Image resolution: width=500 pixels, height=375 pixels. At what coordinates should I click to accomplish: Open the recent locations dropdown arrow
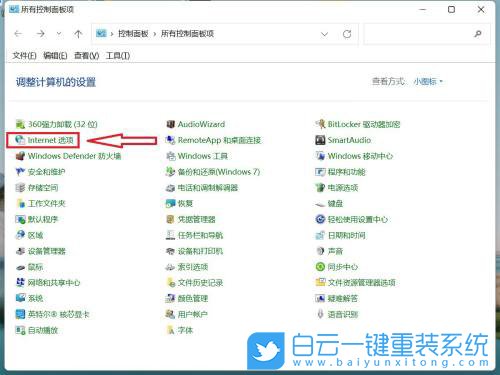click(59, 34)
